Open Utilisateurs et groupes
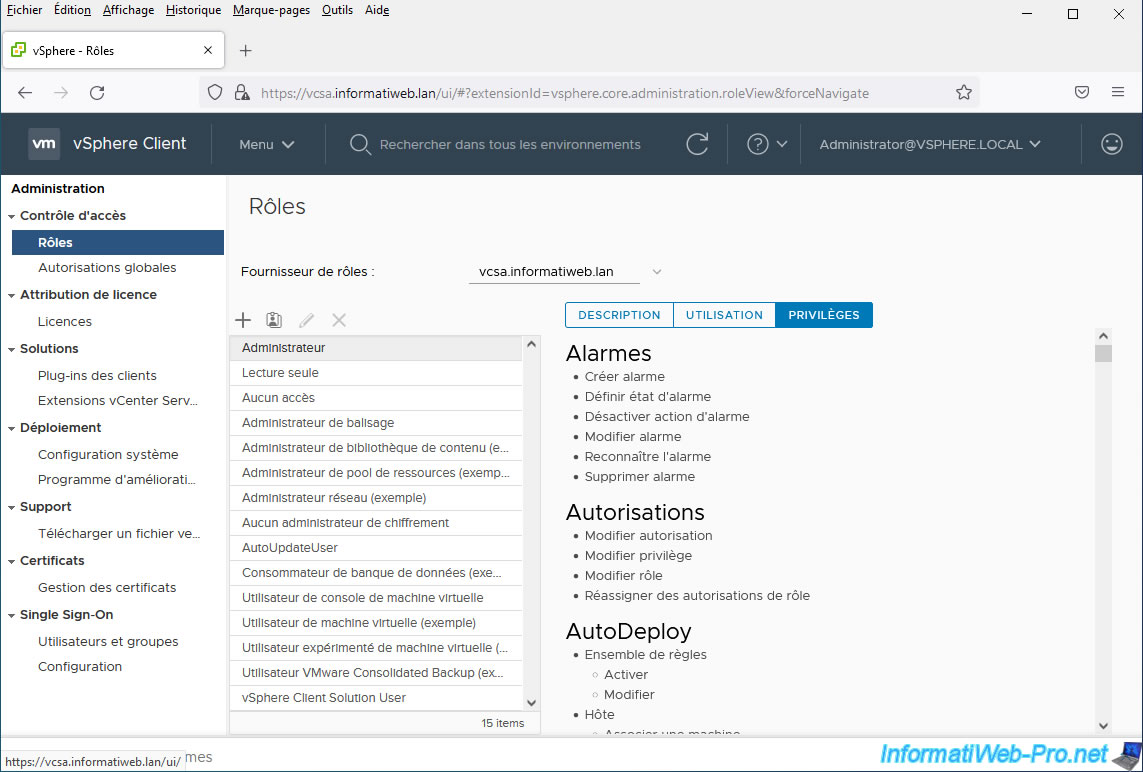Screen dimensions: 1143x772 click(108, 642)
